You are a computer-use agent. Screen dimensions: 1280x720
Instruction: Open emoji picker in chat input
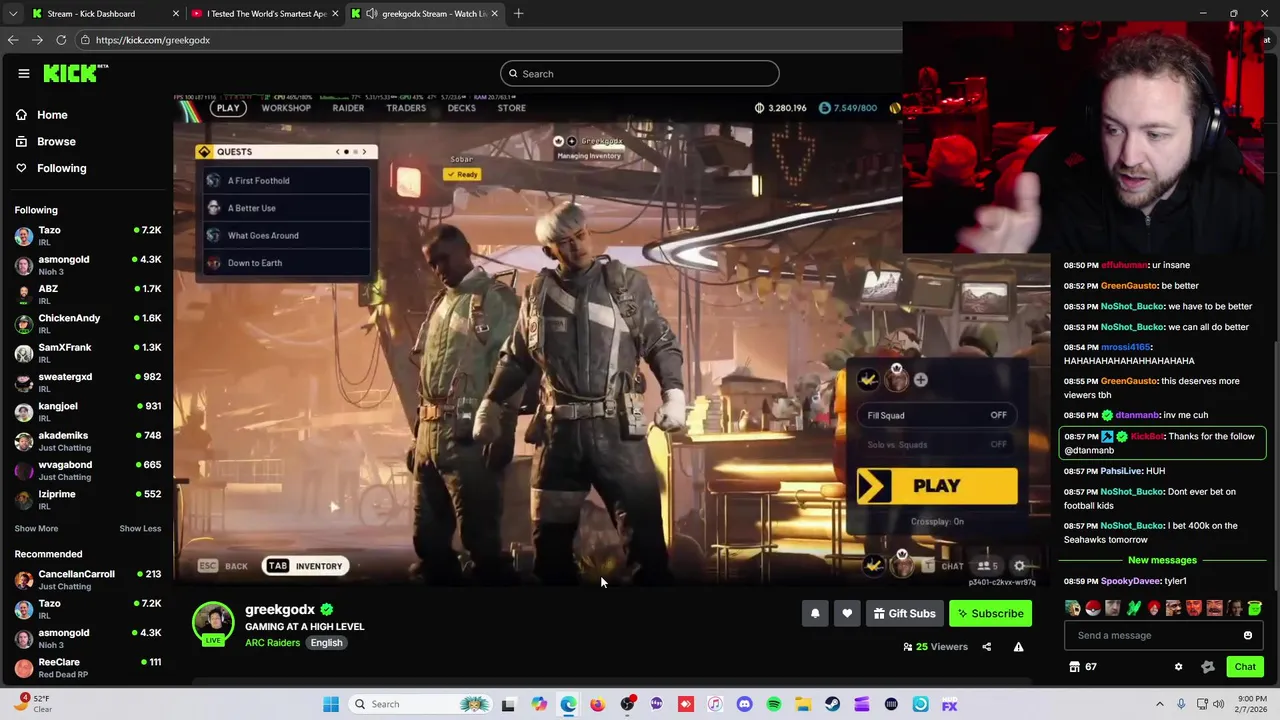[x=1248, y=635]
